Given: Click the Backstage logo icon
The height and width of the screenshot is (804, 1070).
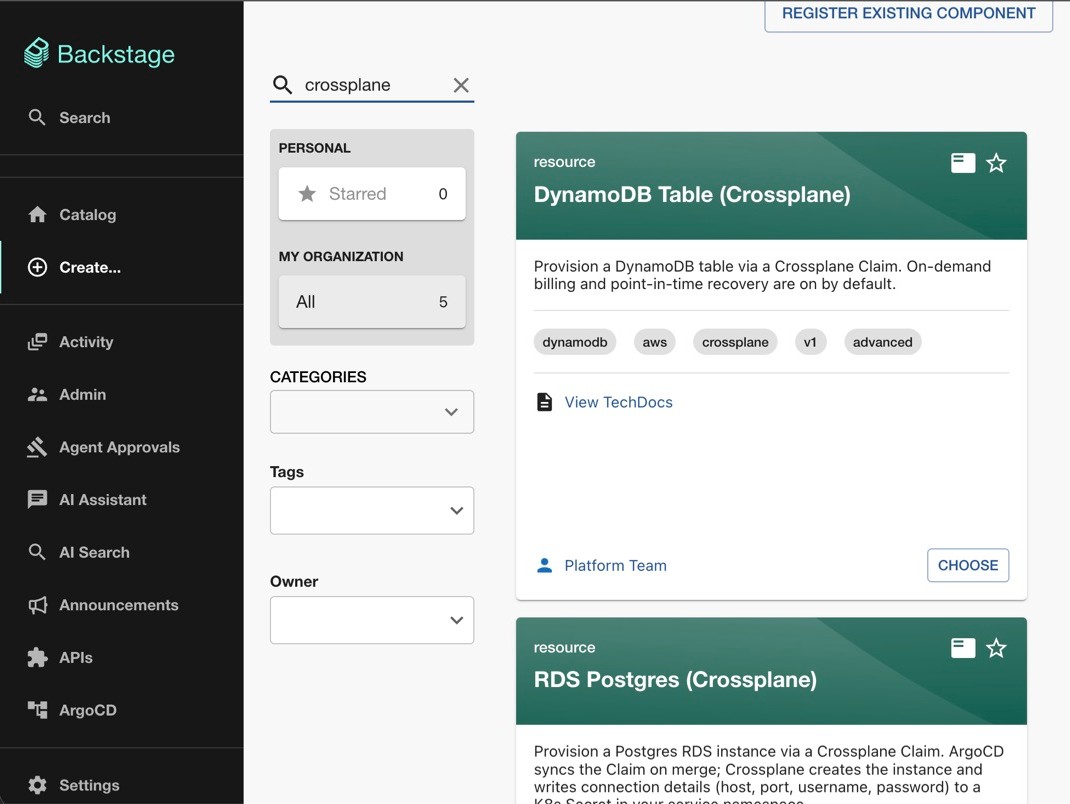Looking at the screenshot, I should 37,53.
